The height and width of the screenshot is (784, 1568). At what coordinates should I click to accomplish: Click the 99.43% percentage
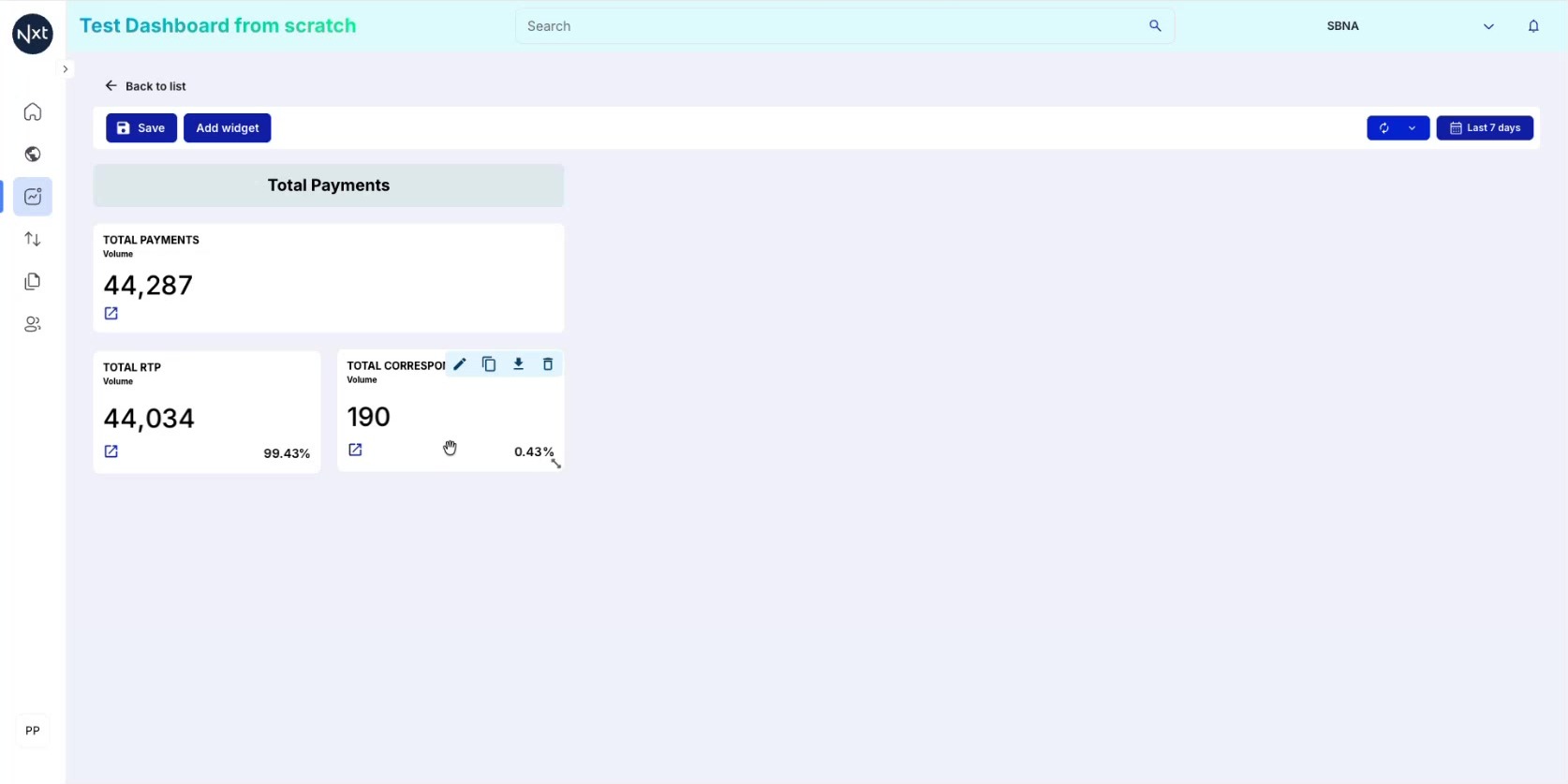coord(287,453)
